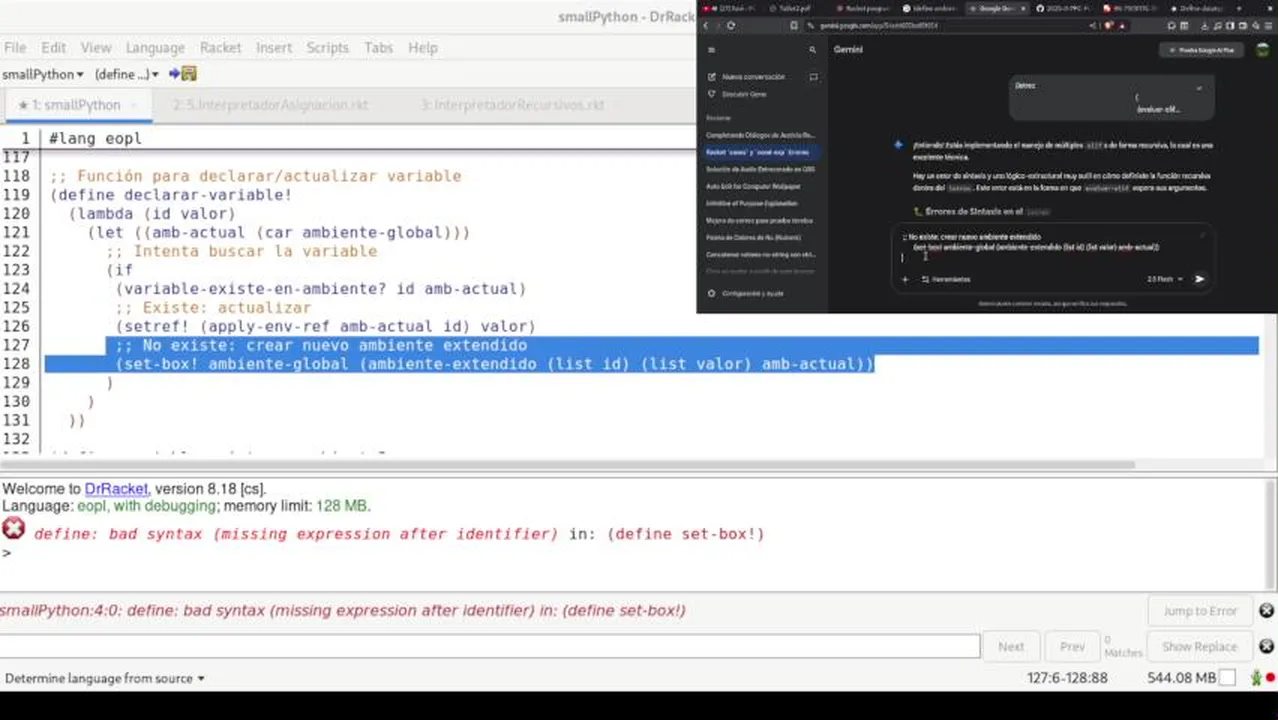Image resolution: width=1278 pixels, height=720 pixels.
Task: Switch to the GitHub browser tab
Action: 1063,8
